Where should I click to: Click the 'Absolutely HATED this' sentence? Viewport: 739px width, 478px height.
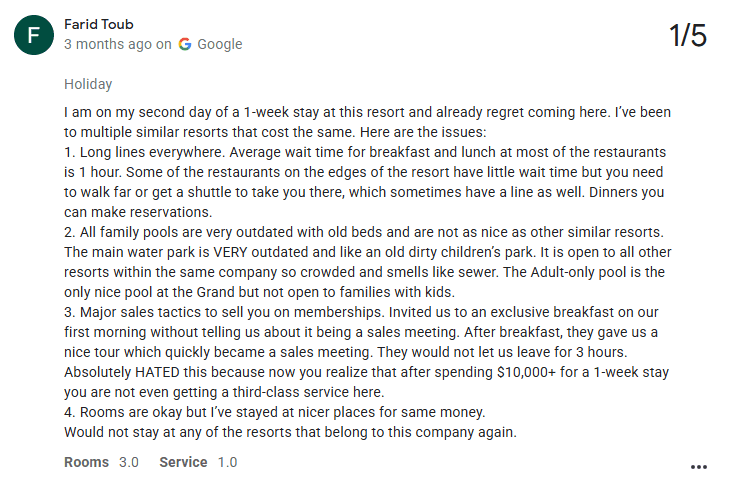366,382
